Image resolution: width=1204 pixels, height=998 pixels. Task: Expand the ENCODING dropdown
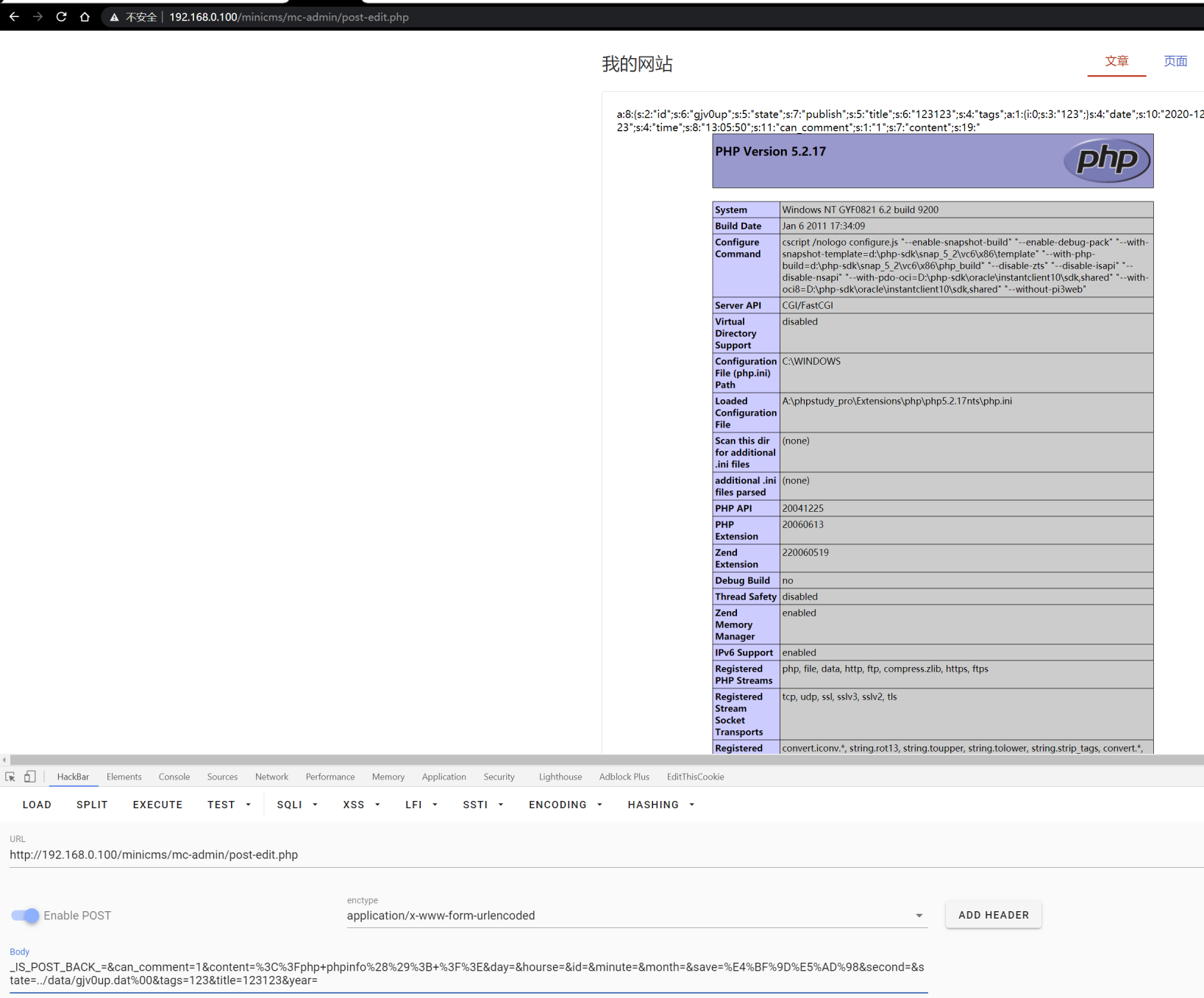click(565, 805)
